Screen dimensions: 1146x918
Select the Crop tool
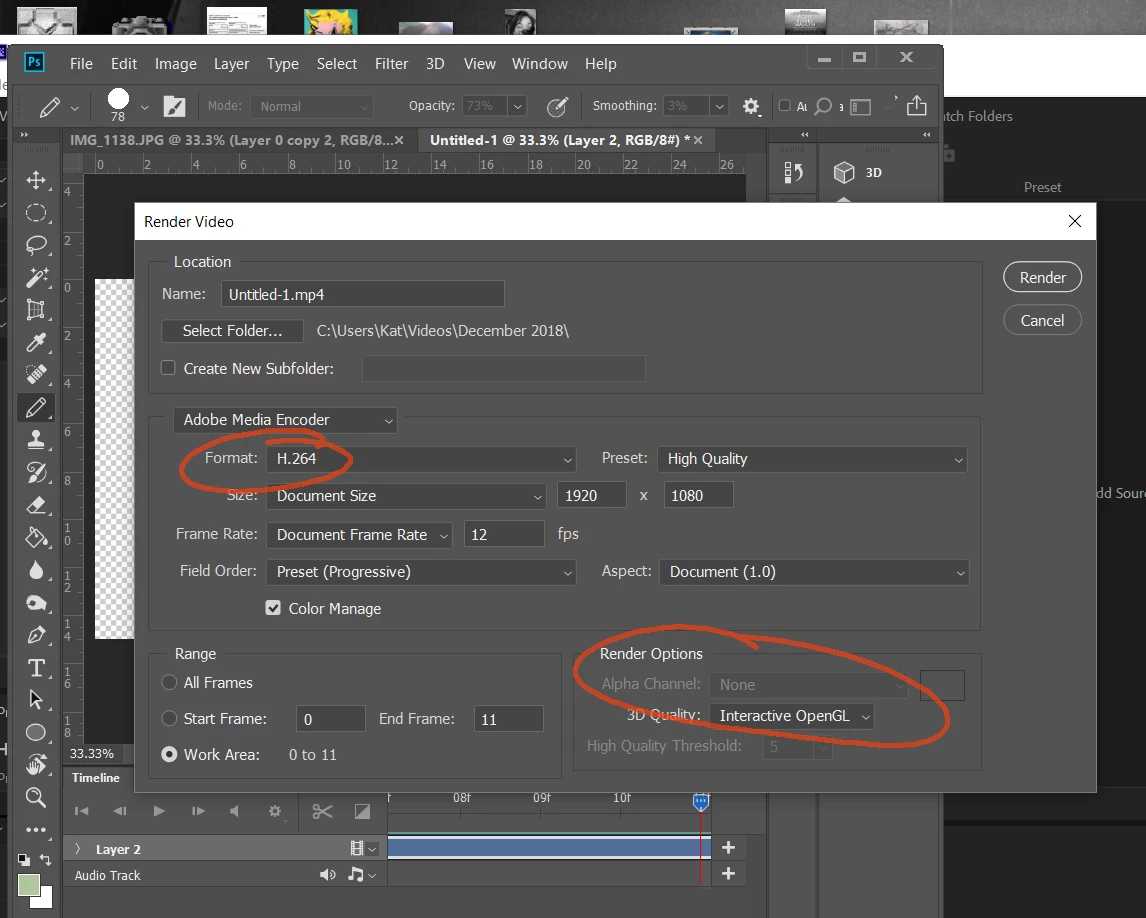tap(36, 310)
